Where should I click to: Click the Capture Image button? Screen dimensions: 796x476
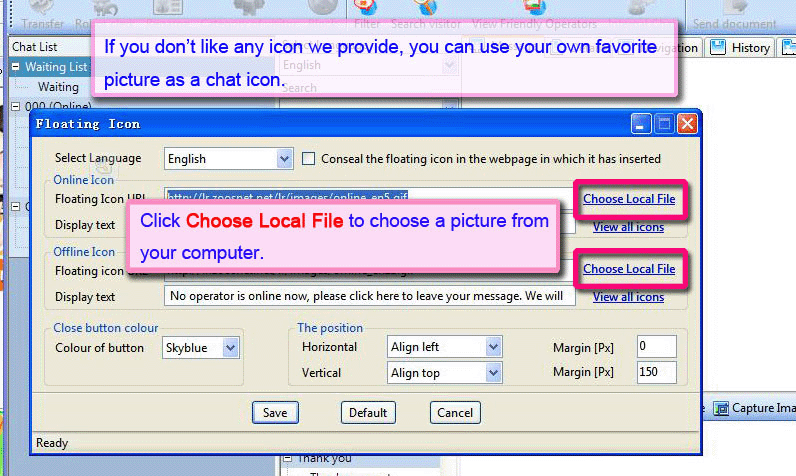tap(754, 408)
